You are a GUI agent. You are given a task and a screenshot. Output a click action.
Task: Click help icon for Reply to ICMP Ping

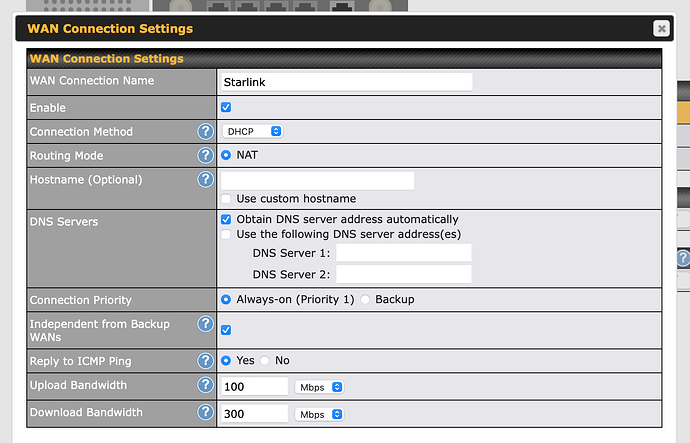[x=205, y=360]
